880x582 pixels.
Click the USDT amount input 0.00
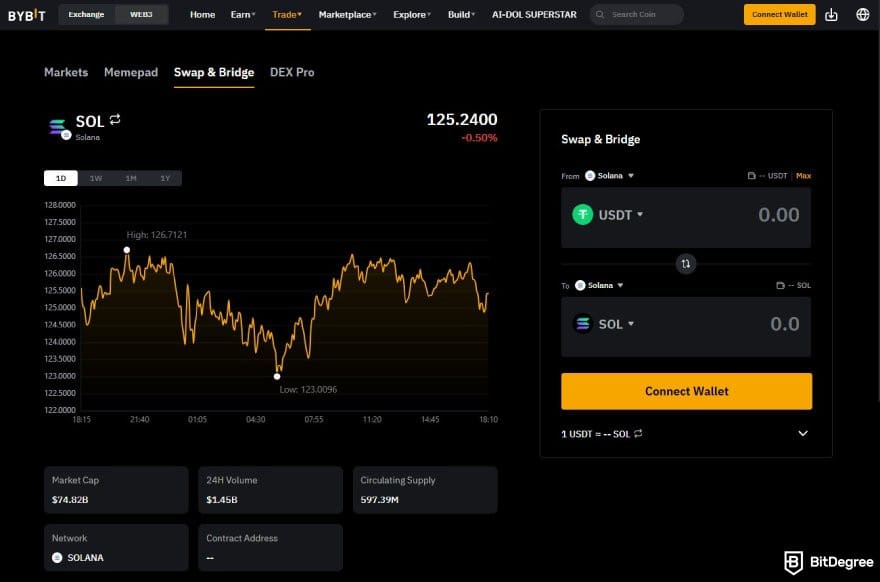tap(778, 214)
